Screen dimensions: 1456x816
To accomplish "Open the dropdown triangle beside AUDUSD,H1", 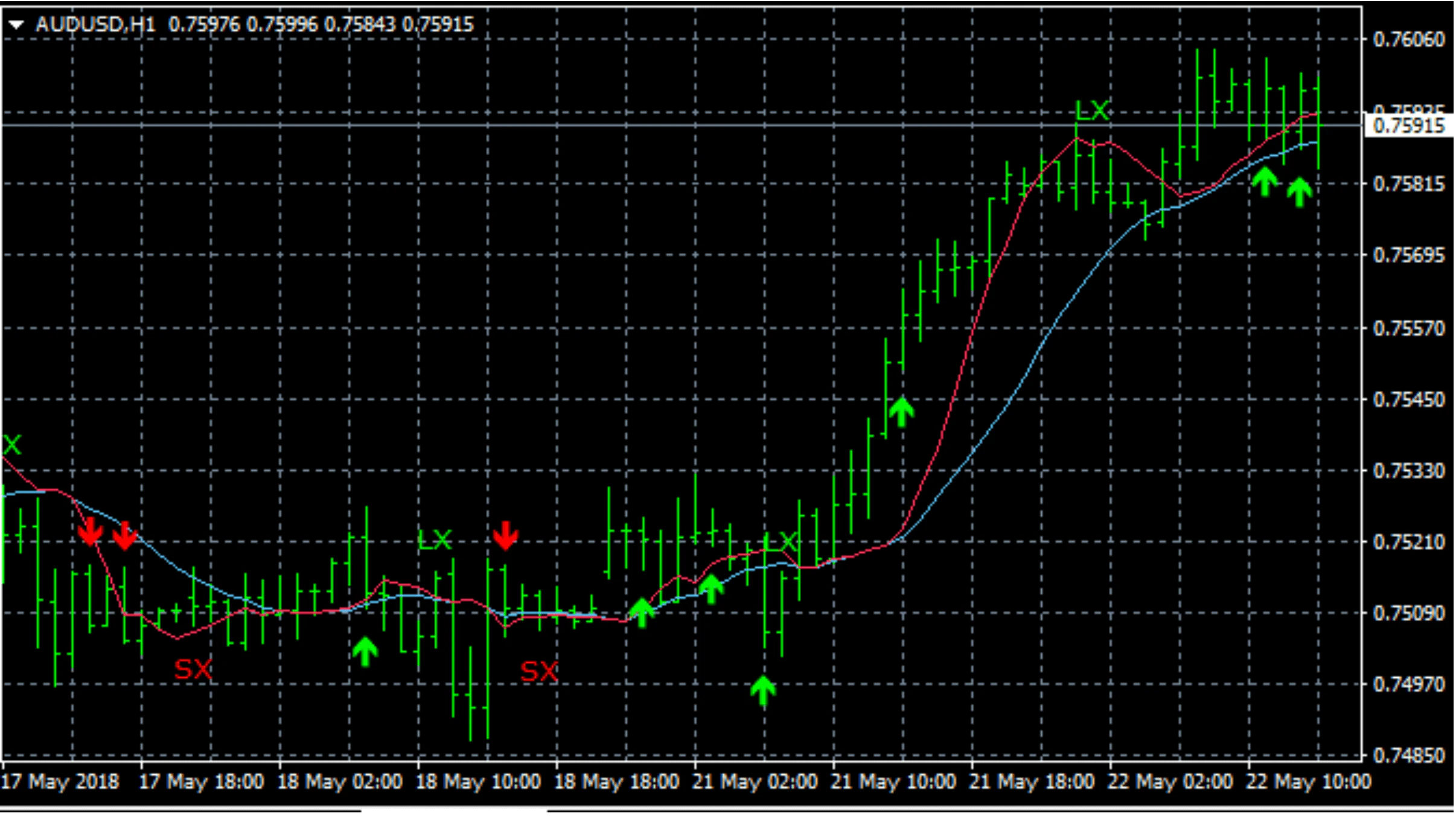I will pos(16,25).
